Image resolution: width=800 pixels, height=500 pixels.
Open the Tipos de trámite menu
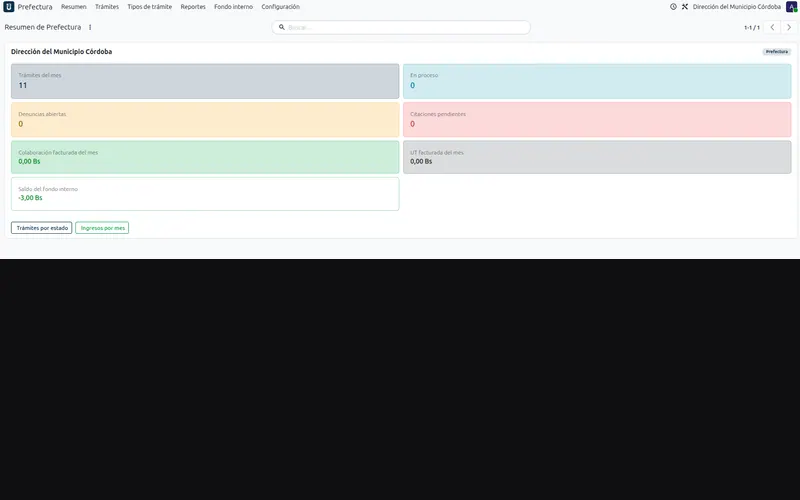(x=149, y=7)
